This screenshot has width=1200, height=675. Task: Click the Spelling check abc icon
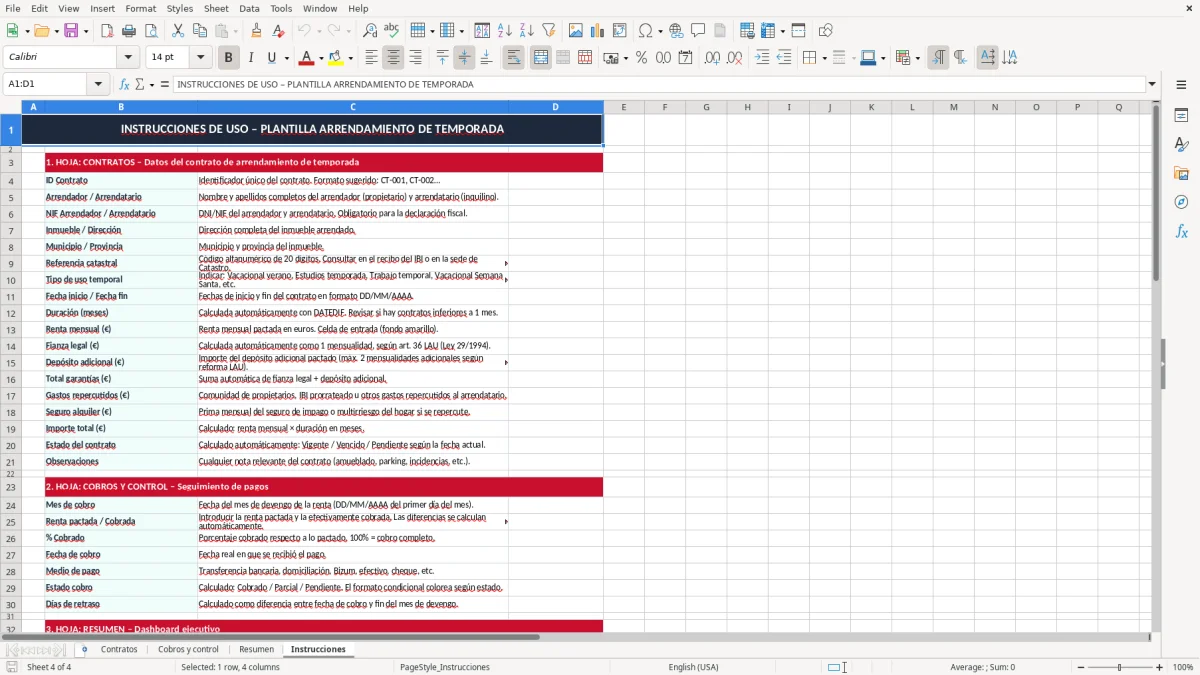392,31
